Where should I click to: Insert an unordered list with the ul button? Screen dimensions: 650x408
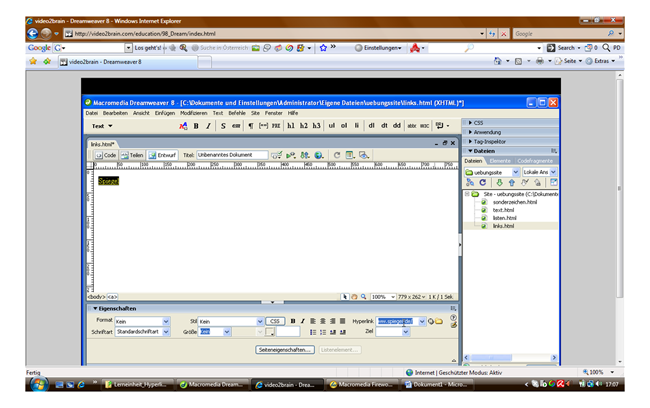click(332, 126)
